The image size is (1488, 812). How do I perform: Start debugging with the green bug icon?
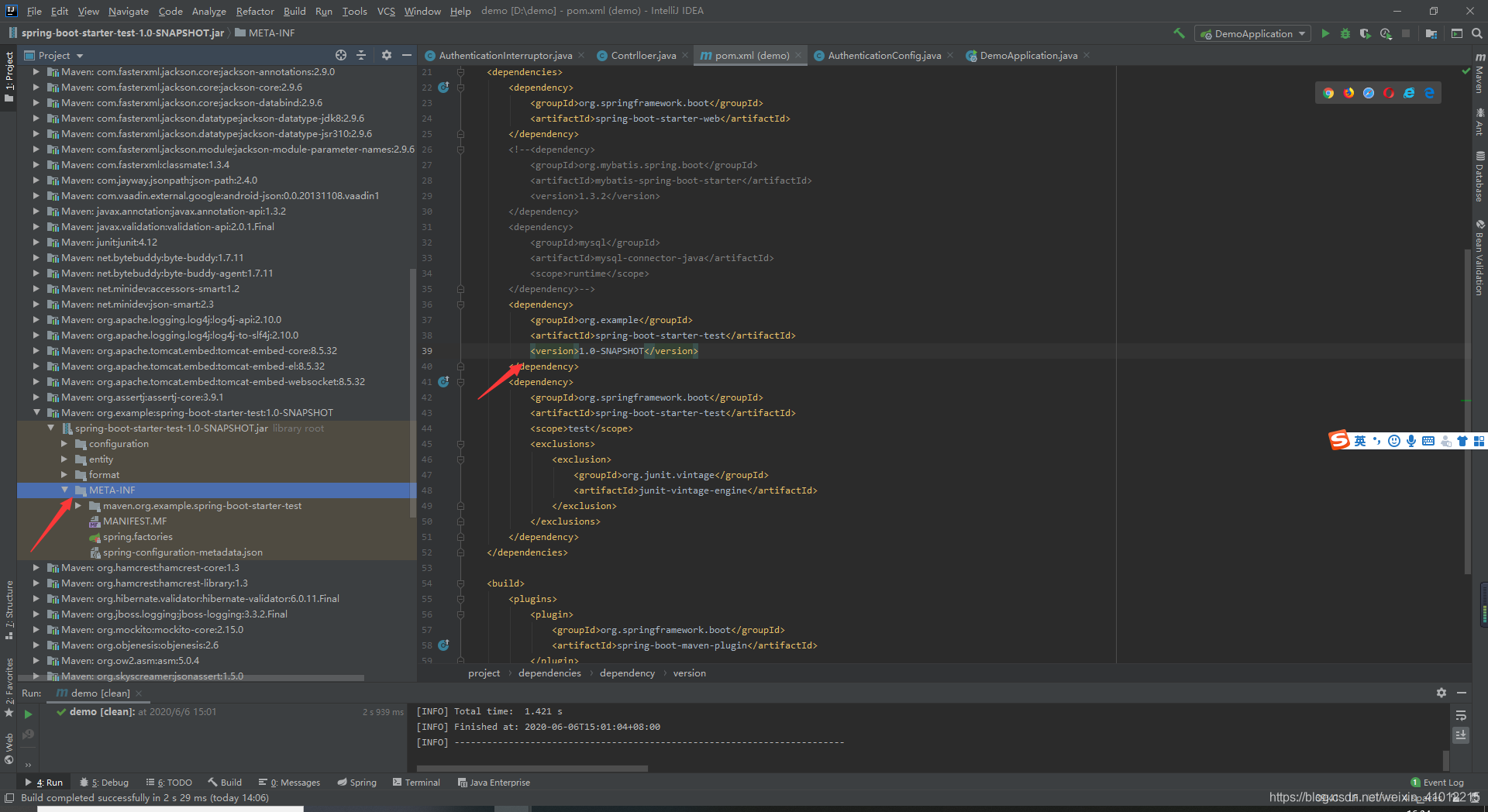[1345, 33]
